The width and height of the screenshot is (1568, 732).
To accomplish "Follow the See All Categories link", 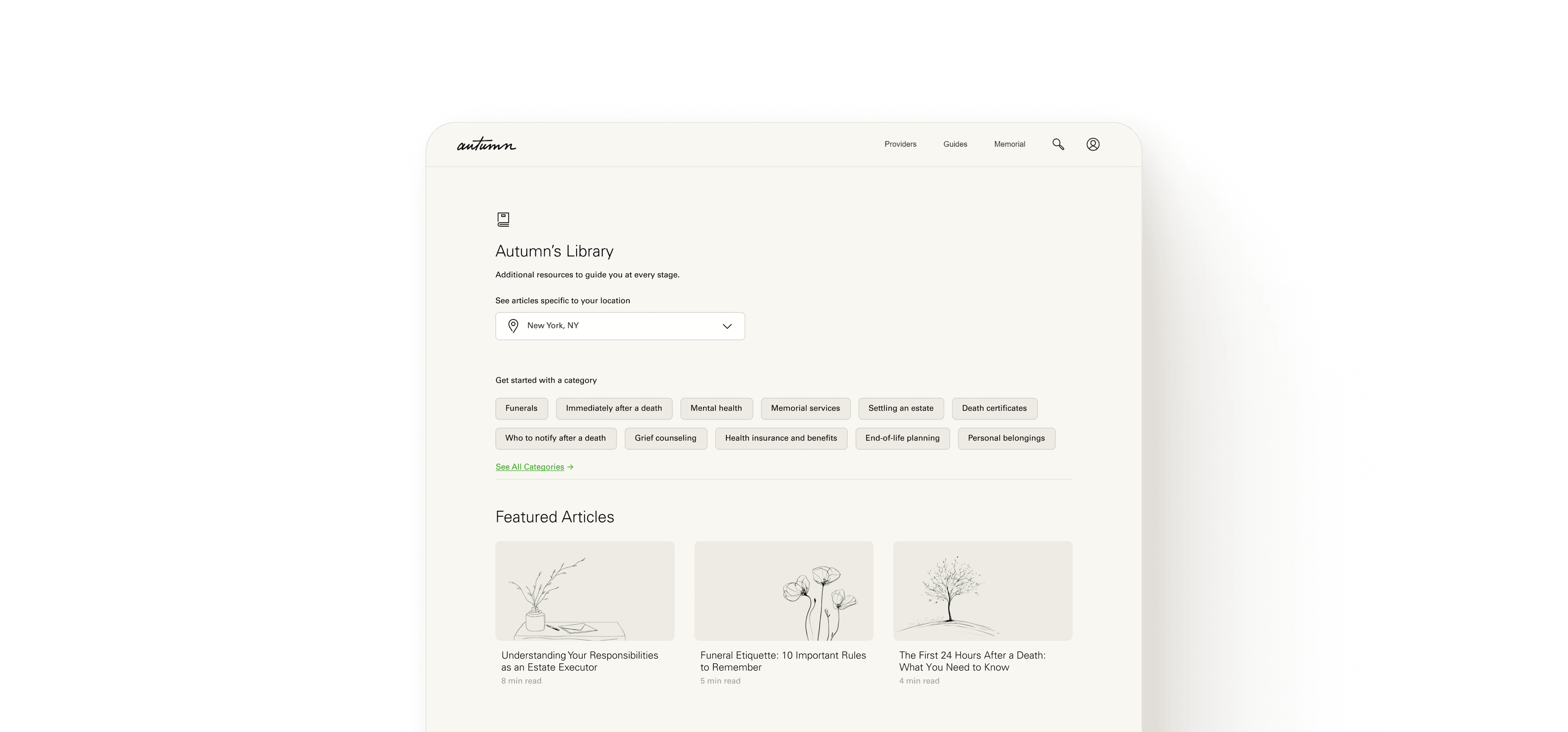I will pyautogui.click(x=535, y=467).
